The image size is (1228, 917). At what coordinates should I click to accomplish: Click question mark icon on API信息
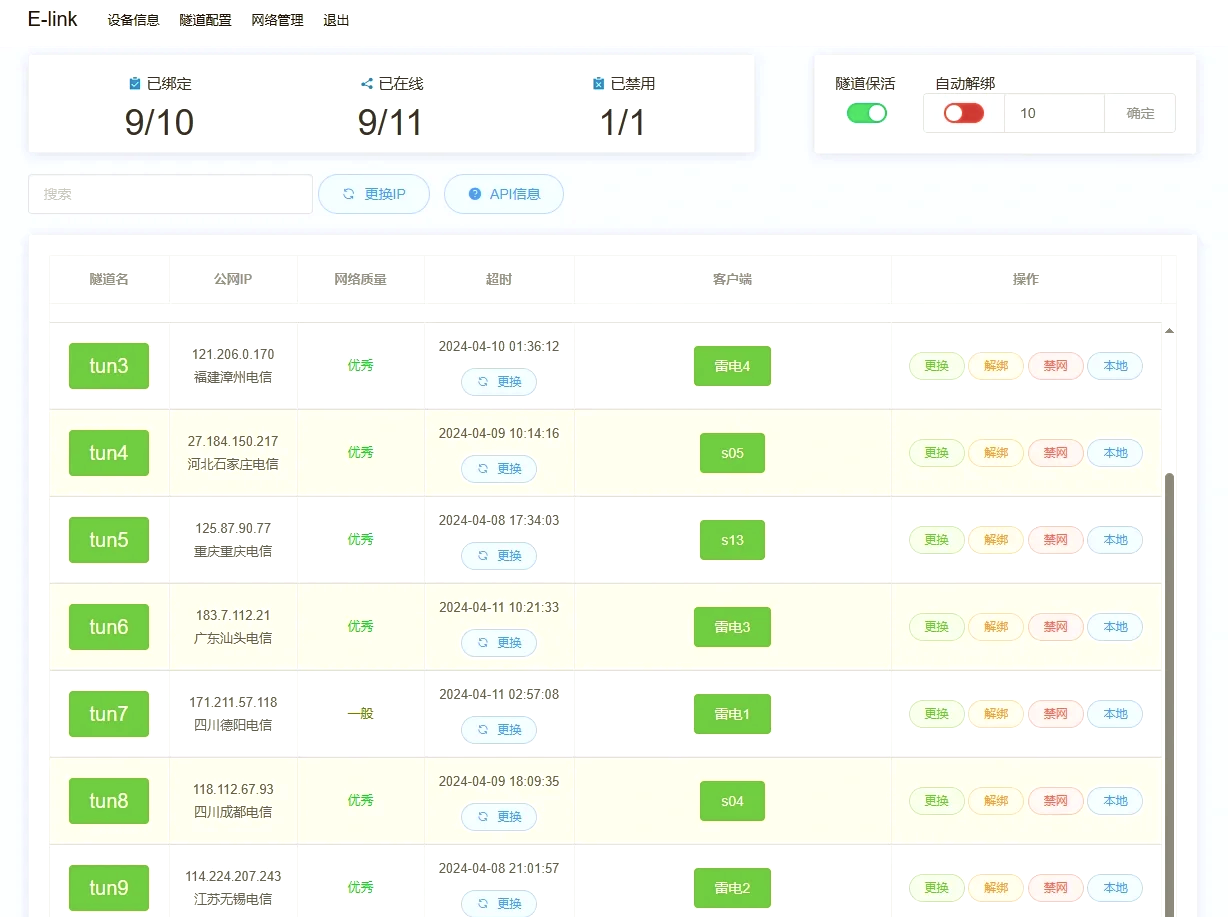(474, 194)
